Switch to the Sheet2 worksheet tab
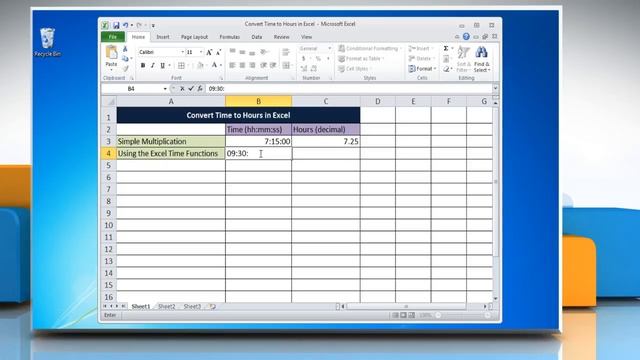The width and height of the screenshot is (640, 360). click(167, 307)
